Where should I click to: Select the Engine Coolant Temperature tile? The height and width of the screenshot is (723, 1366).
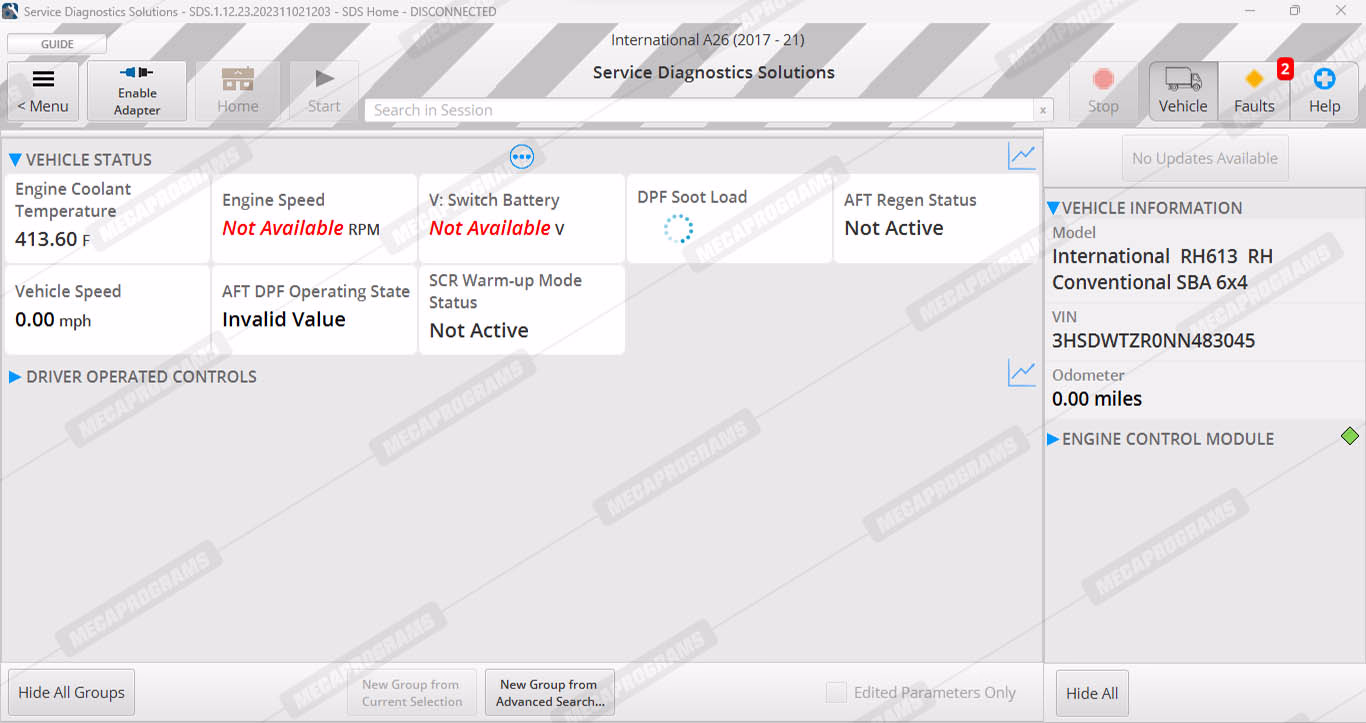point(107,219)
